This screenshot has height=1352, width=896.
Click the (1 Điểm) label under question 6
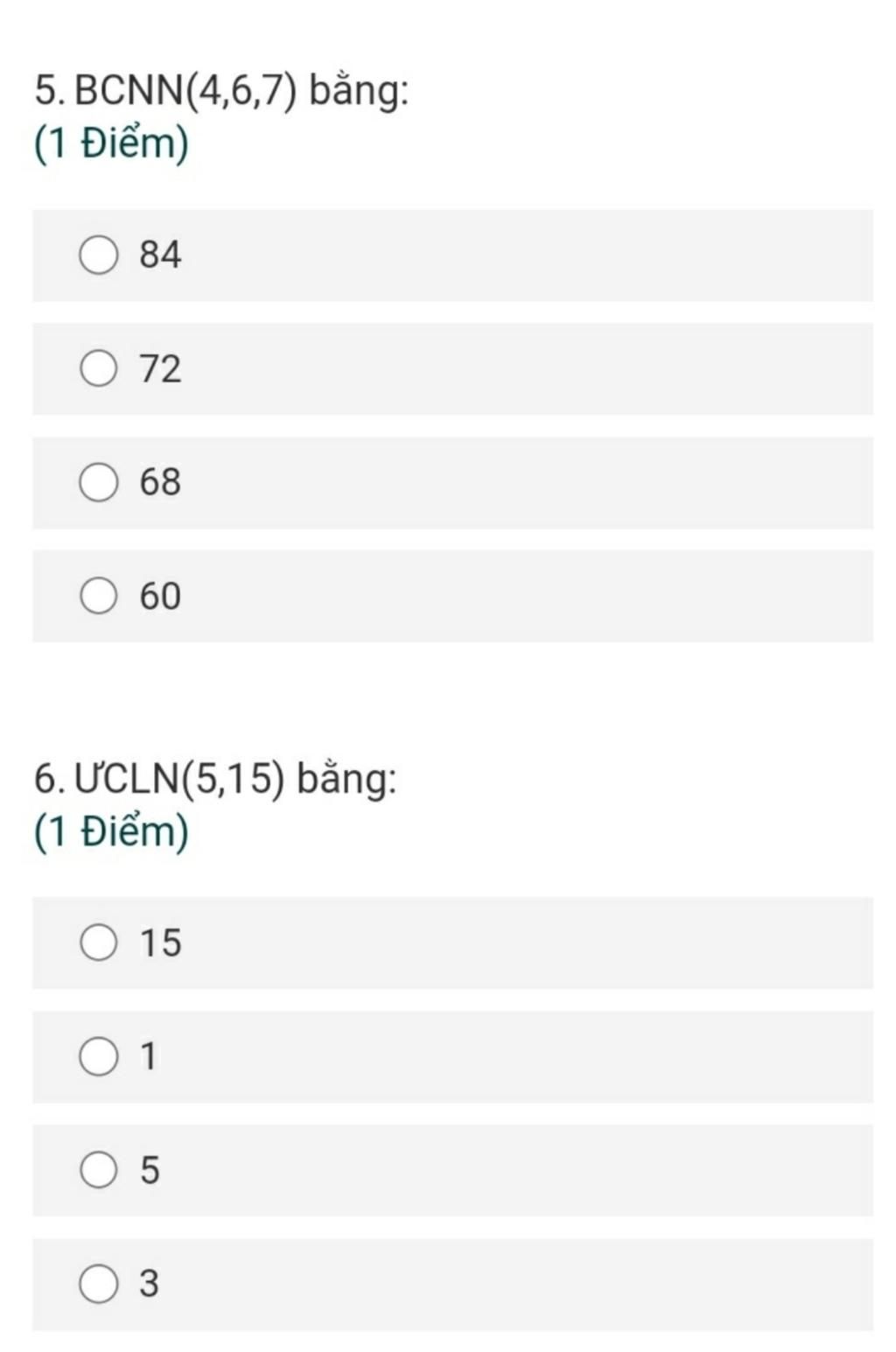[111, 830]
